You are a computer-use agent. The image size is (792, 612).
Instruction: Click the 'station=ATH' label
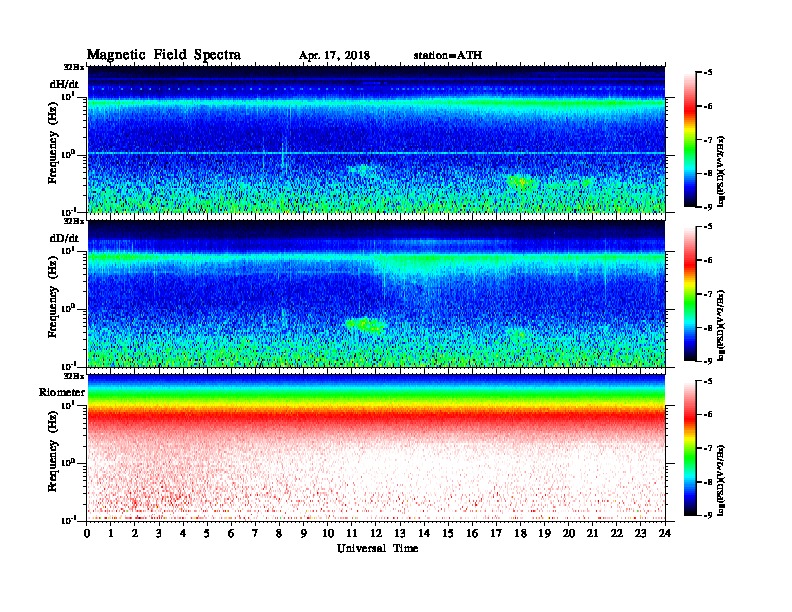(448, 55)
